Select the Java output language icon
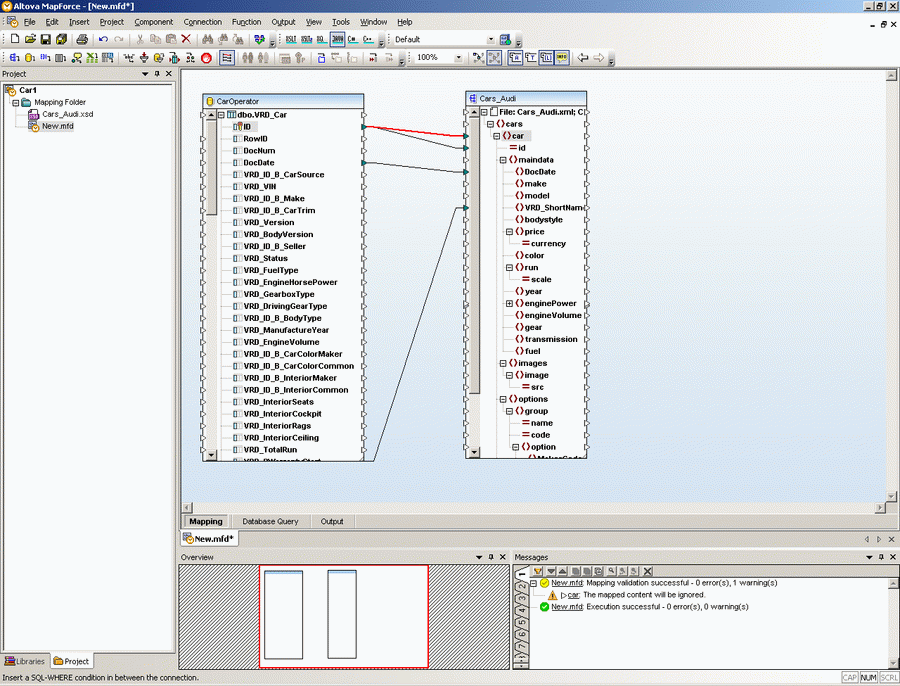The width and height of the screenshot is (900, 686). tap(338, 39)
